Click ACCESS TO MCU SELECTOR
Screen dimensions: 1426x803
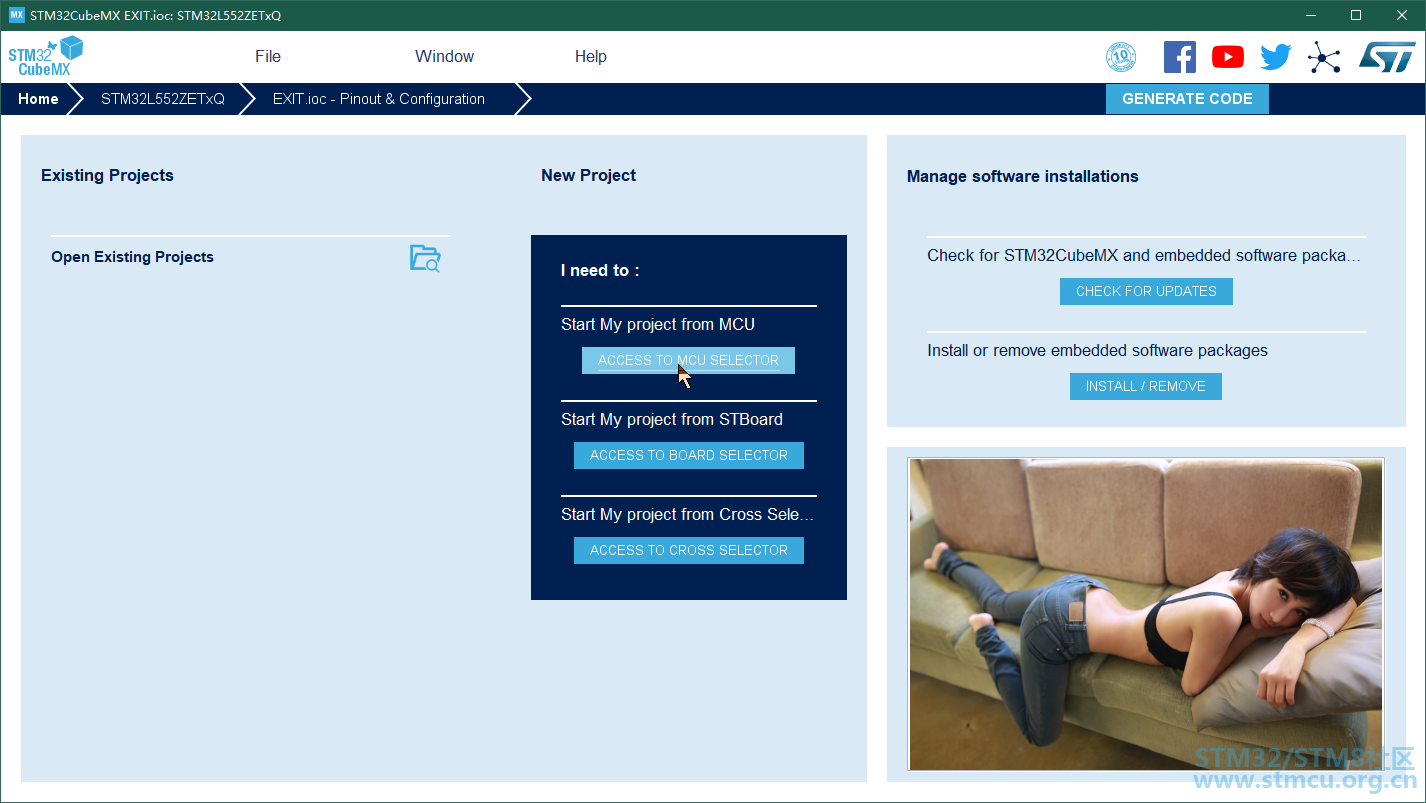[688, 360]
